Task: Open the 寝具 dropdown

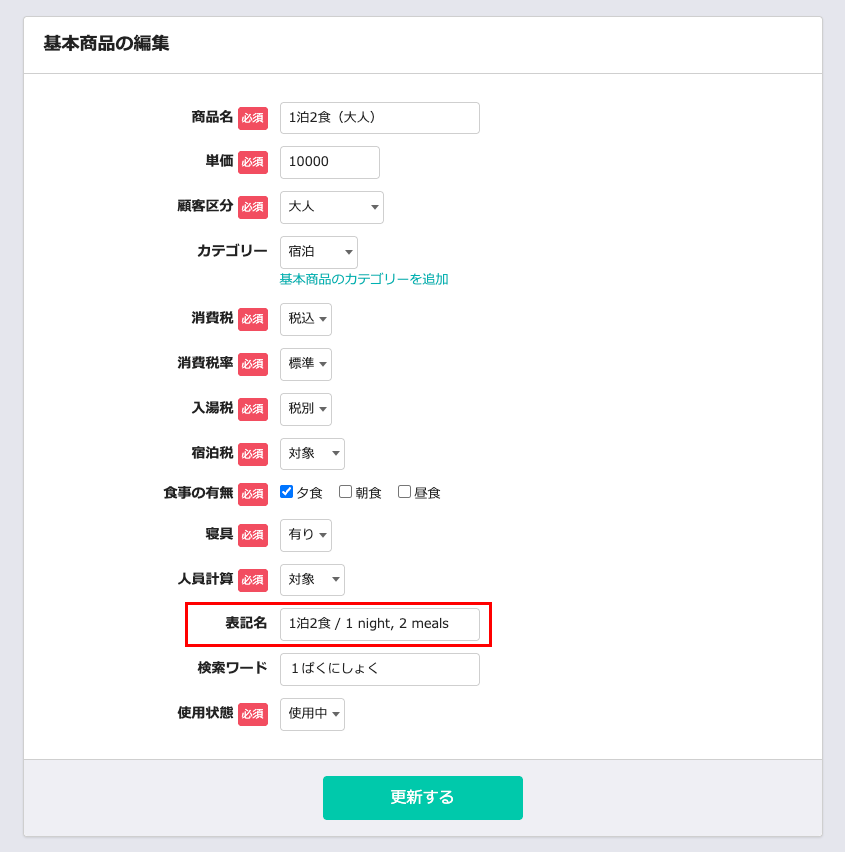Action: (305, 535)
